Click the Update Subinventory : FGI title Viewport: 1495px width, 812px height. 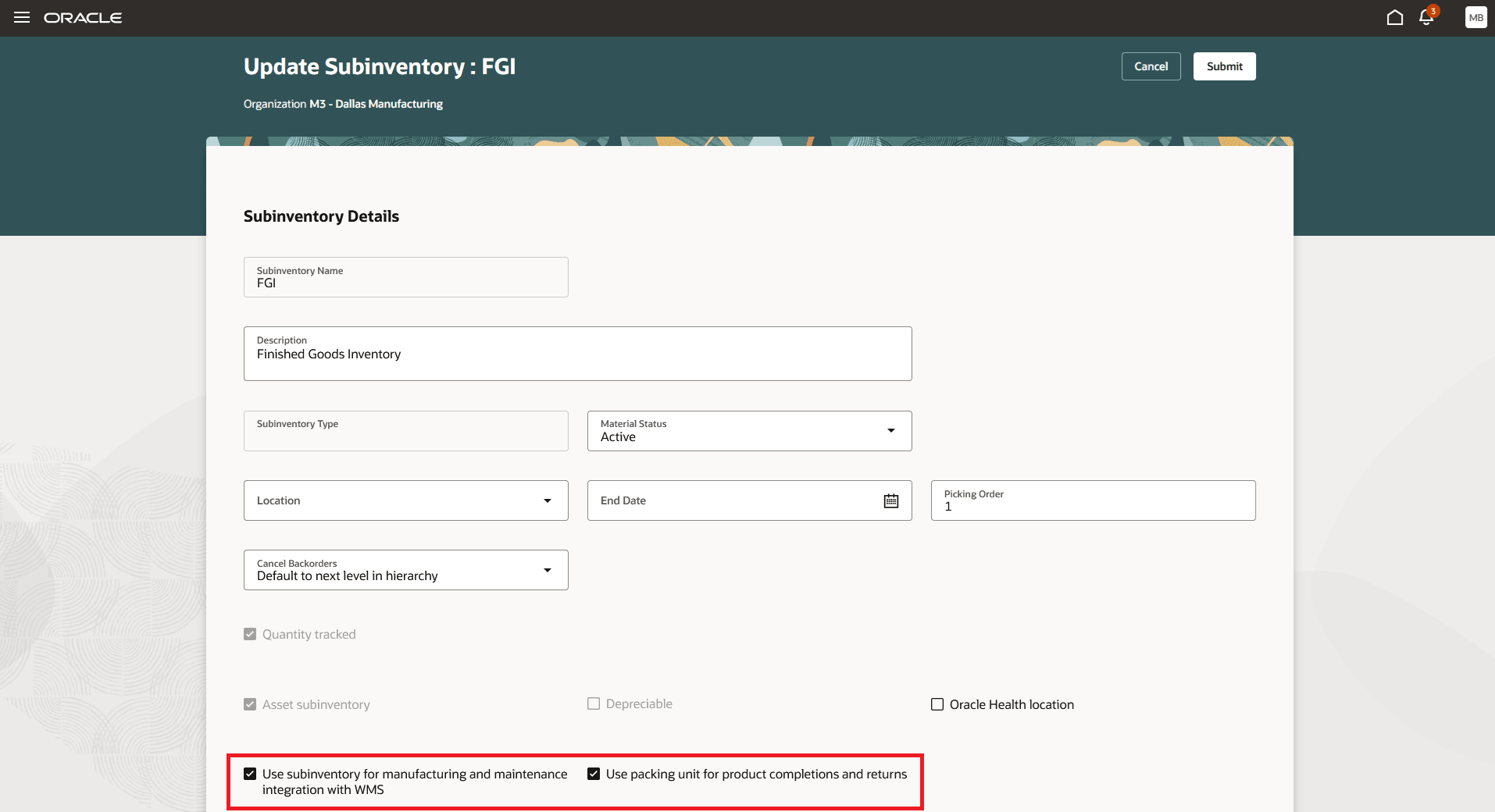[x=380, y=66]
